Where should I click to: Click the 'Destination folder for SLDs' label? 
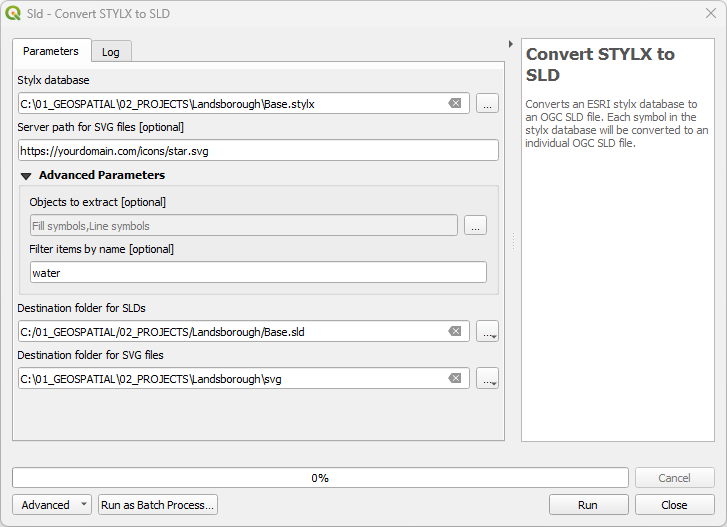click(x=81, y=308)
